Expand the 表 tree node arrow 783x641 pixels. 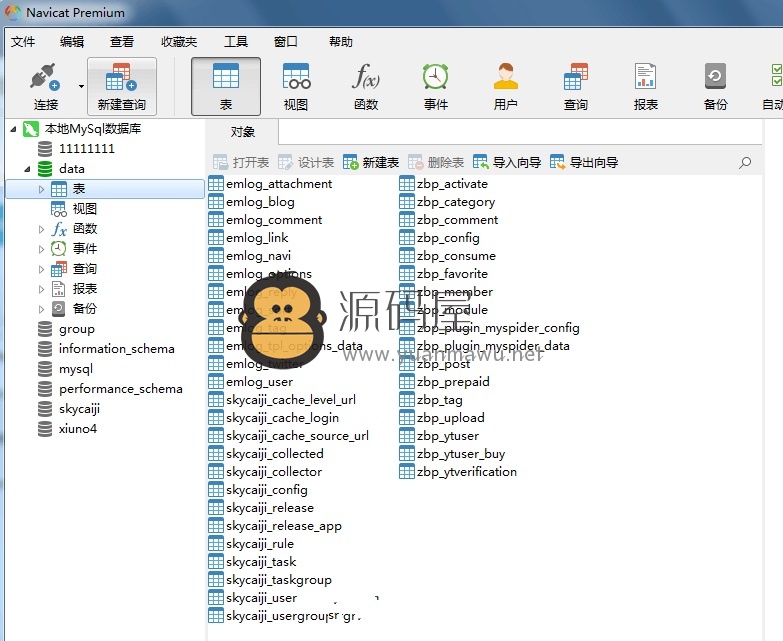(x=41, y=189)
